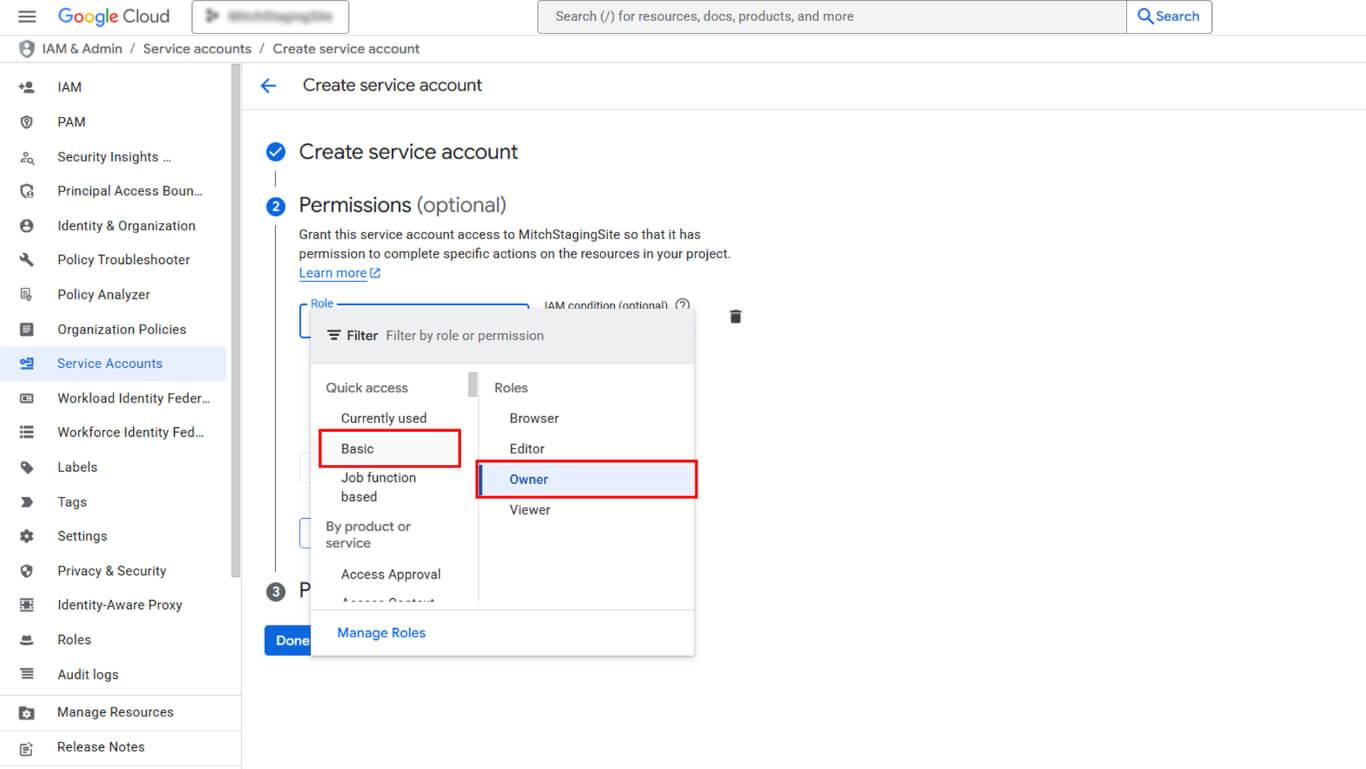The width and height of the screenshot is (1366, 769).
Task: Click the role category list scrollbar
Action: 473,385
